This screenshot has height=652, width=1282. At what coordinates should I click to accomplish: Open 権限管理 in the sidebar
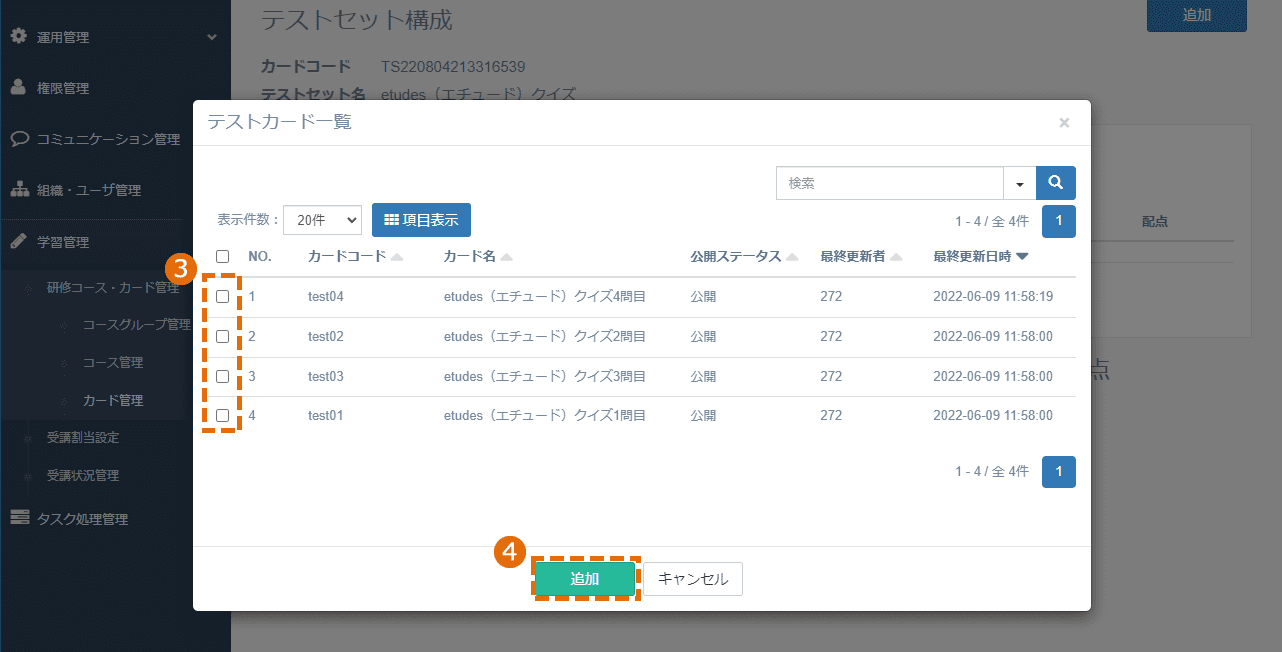[63, 88]
